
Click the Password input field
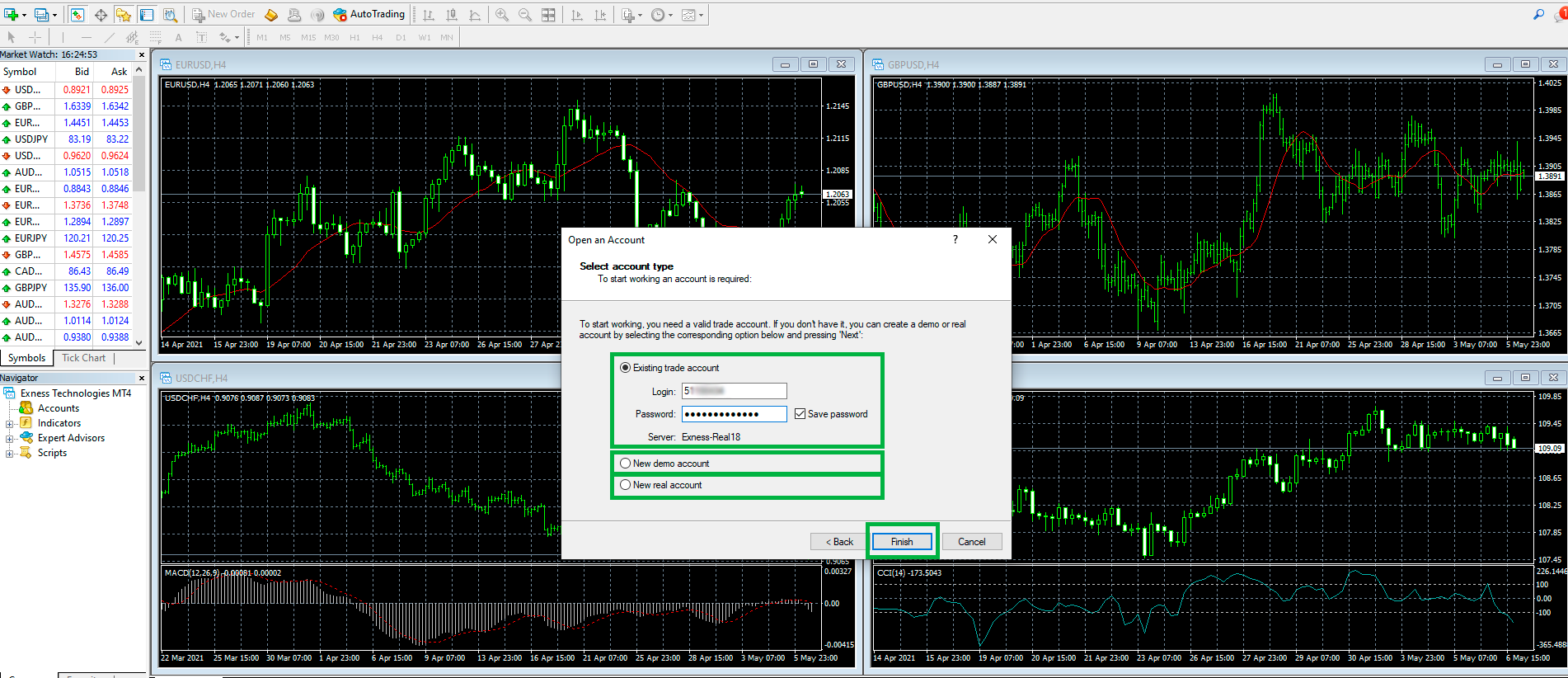point(734,414)
